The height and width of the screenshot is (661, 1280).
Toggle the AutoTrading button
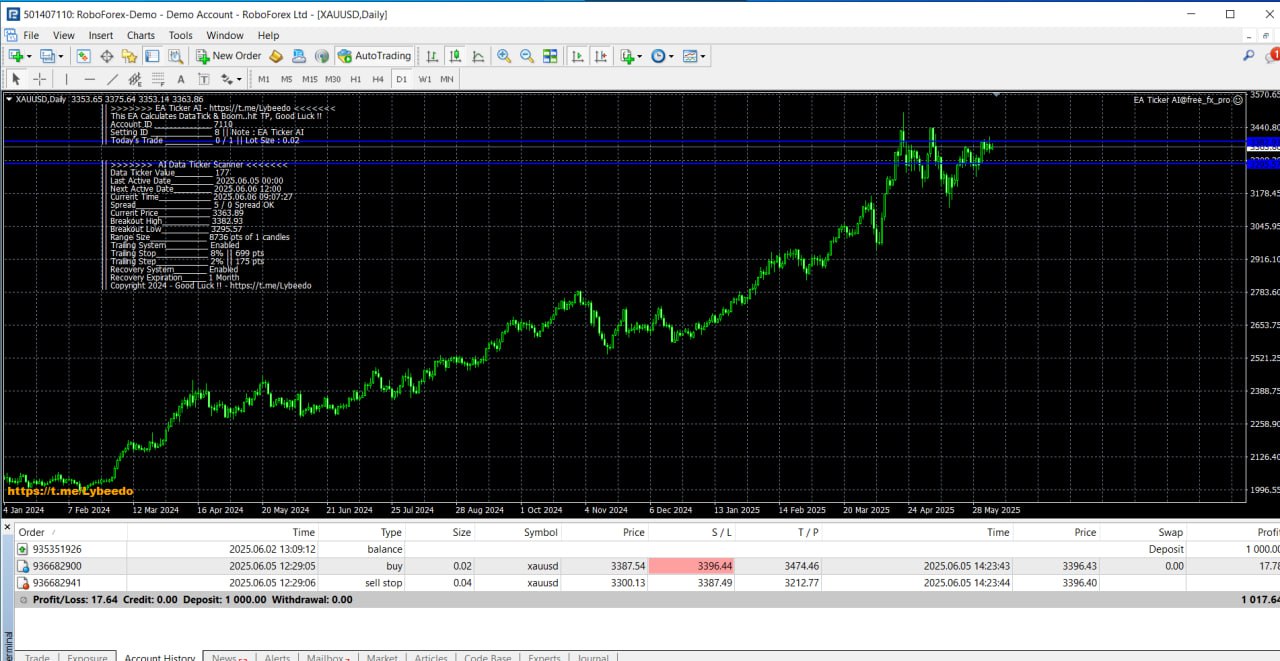point(374,56)
